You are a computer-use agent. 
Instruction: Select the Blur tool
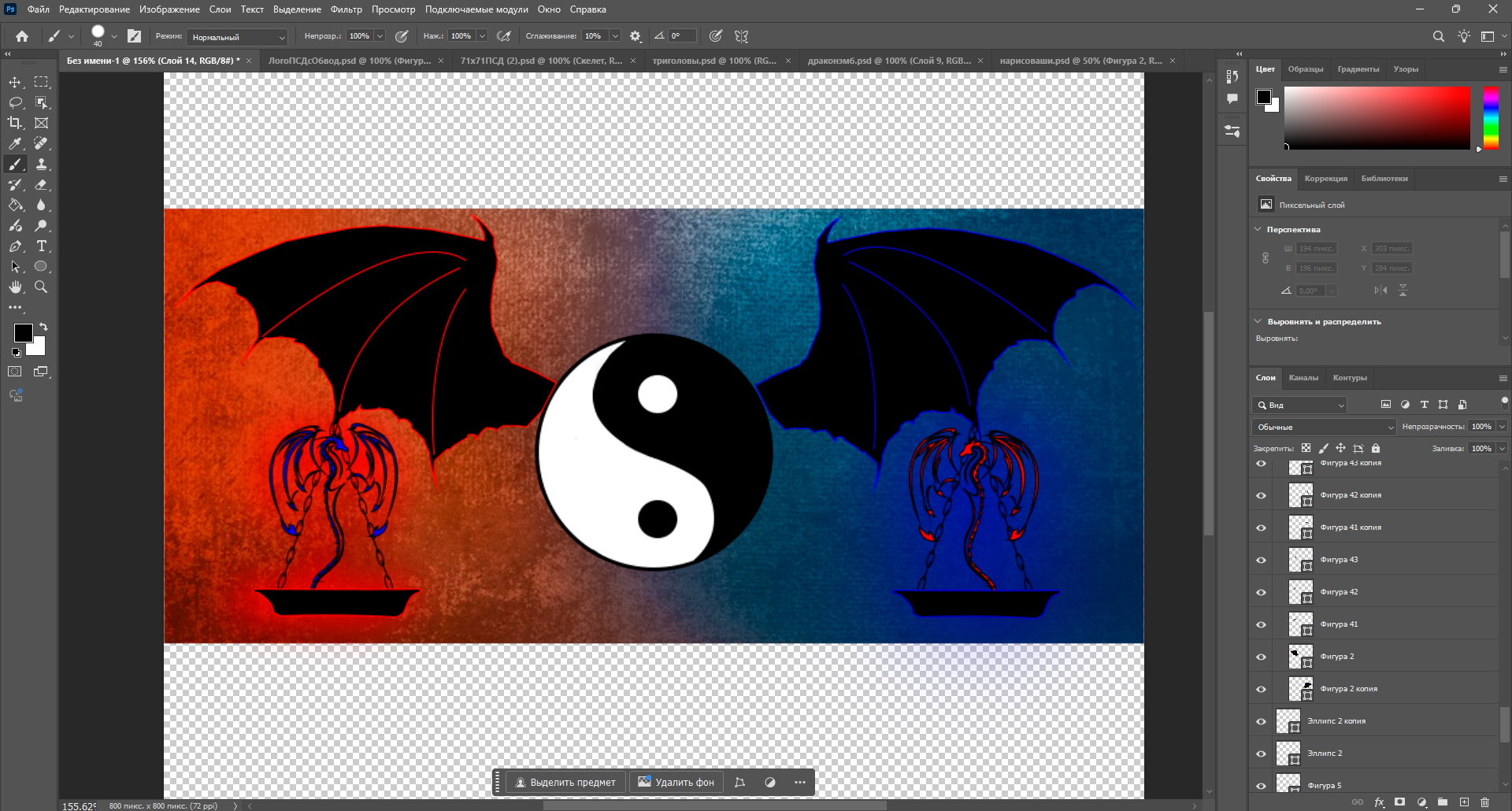[42, 205]
